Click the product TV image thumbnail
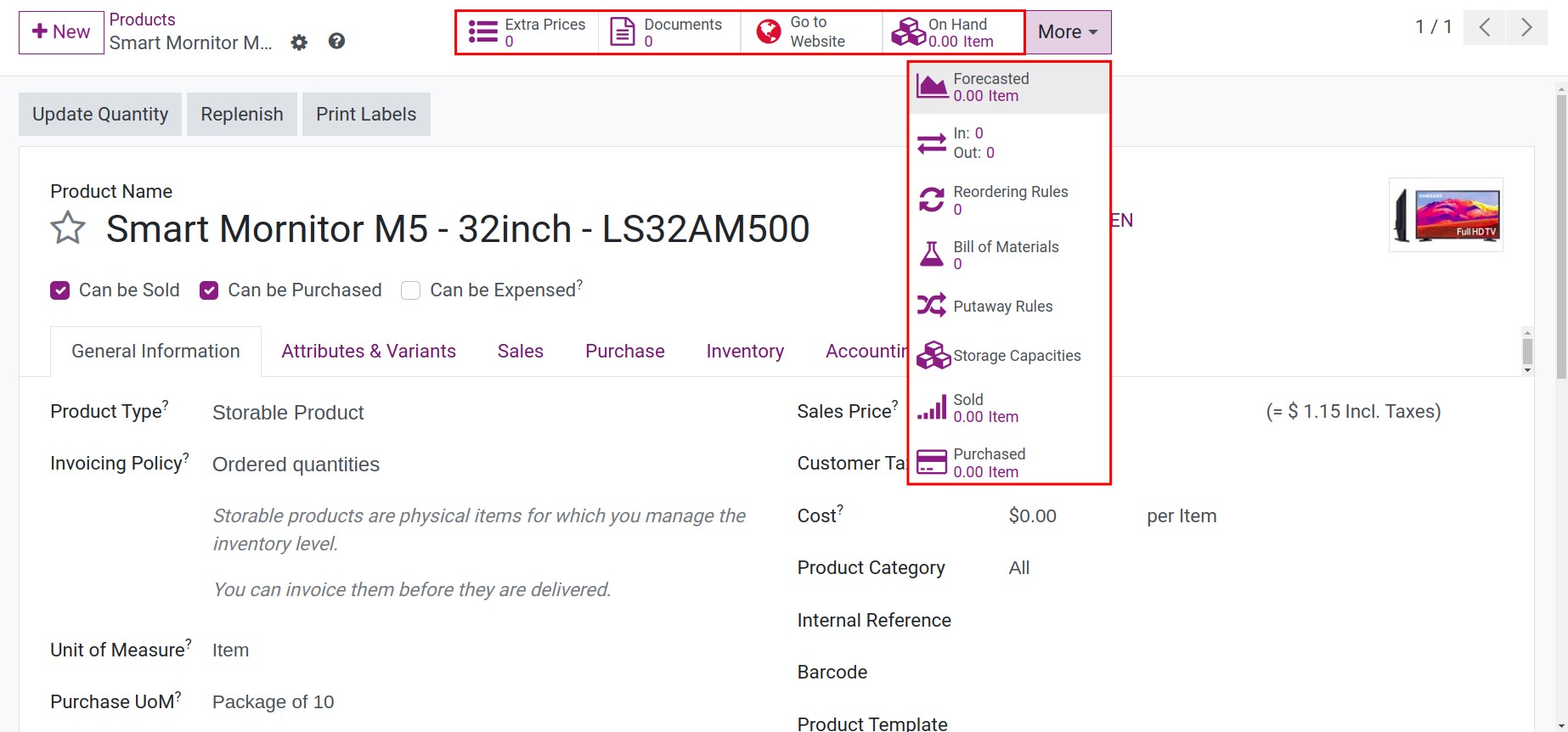Screen dimensions: 1568x732 1446,215
